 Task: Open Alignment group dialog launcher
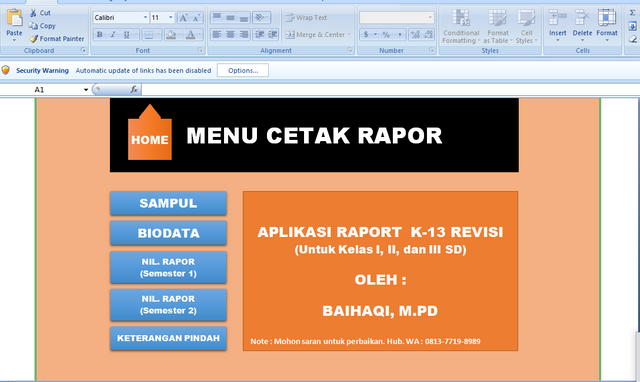350,50
